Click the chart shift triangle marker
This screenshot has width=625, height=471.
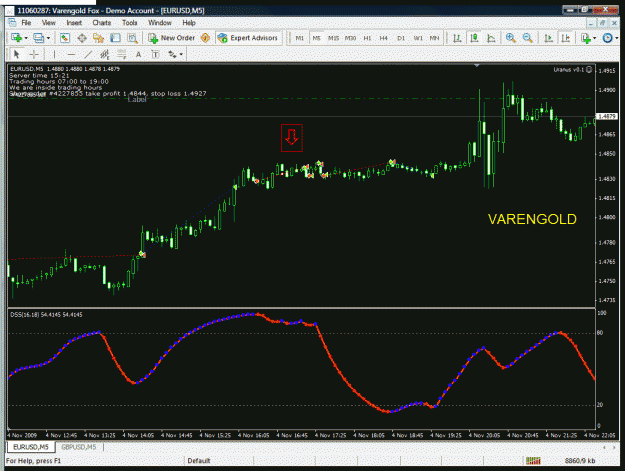tap(477, 65)
